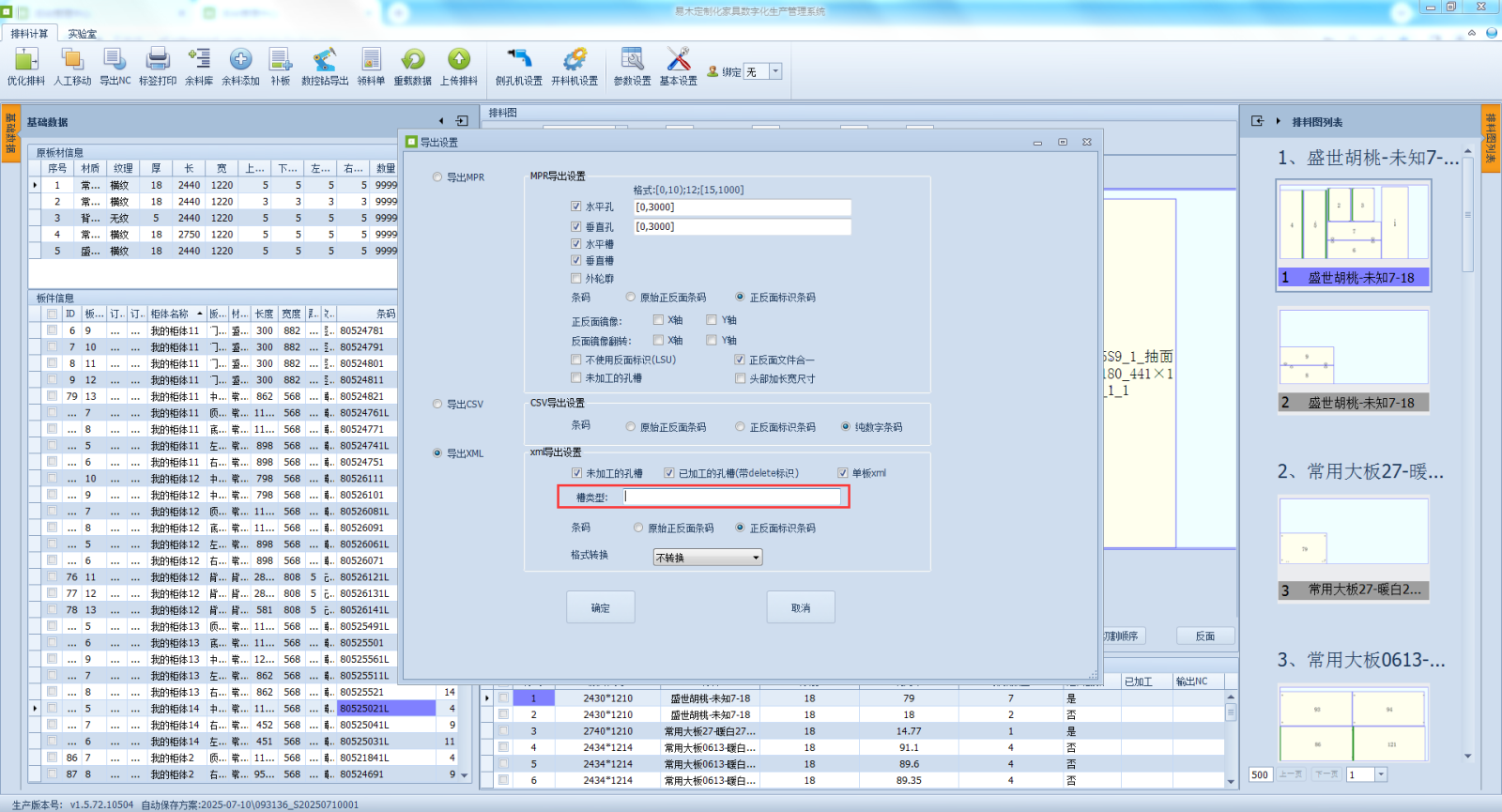
Task: Toggle the 单板xml checkbox
Action: click(843, 473)
